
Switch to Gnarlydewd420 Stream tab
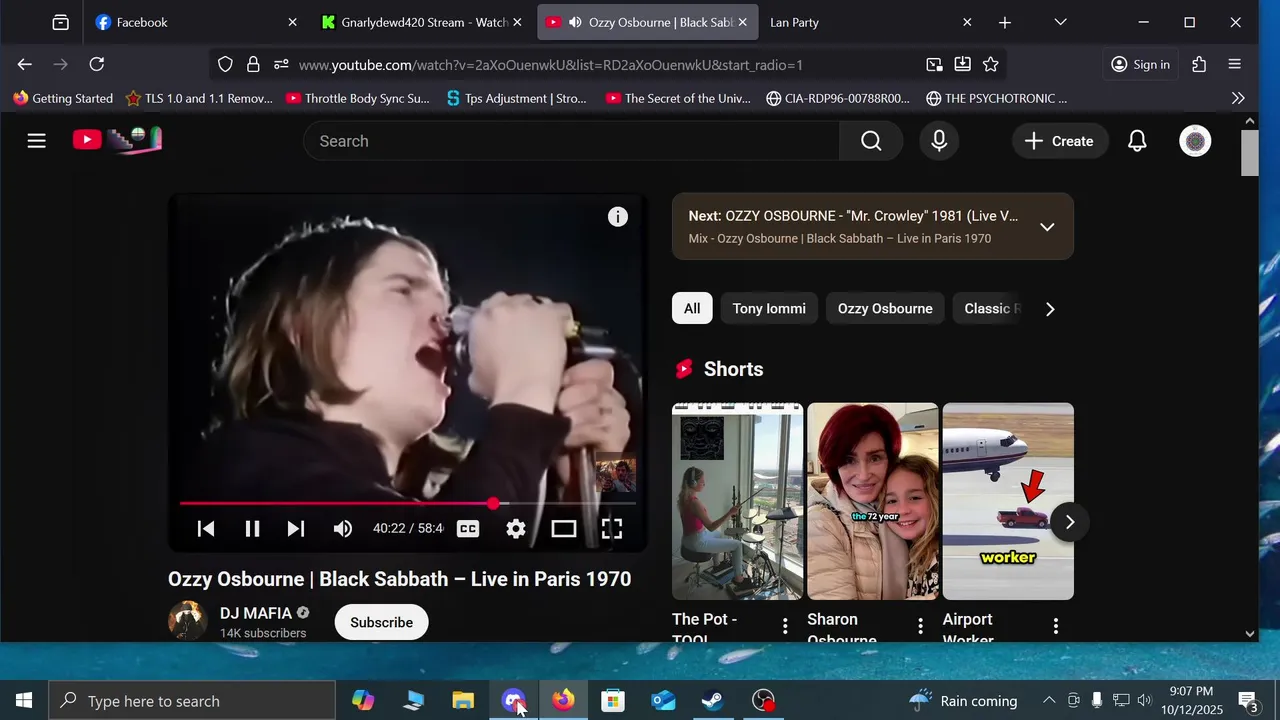click(x=421, y=22)
